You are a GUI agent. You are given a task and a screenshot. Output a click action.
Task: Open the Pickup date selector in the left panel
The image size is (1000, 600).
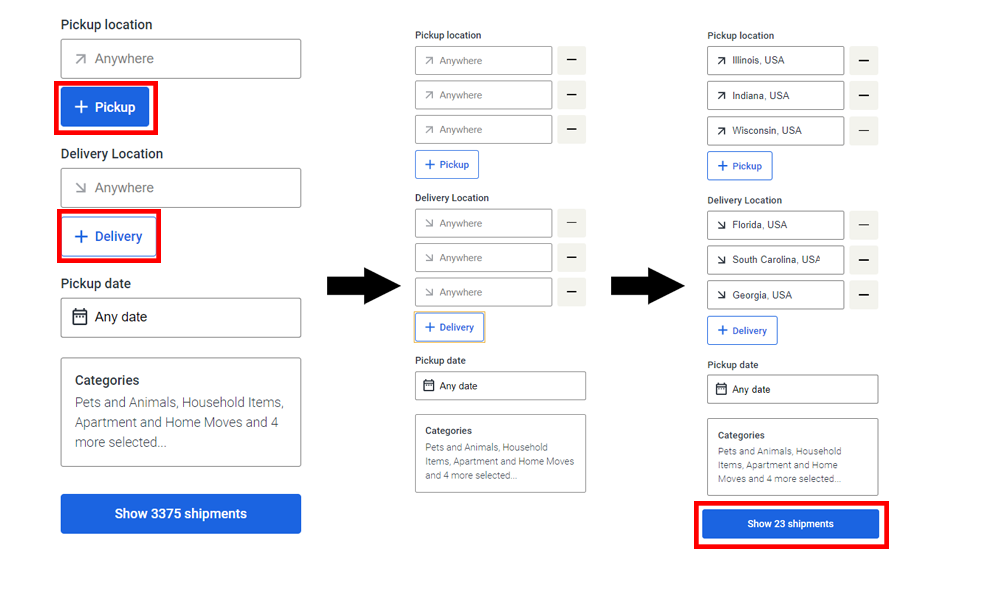pyautogui.click(x=180, y=317)
